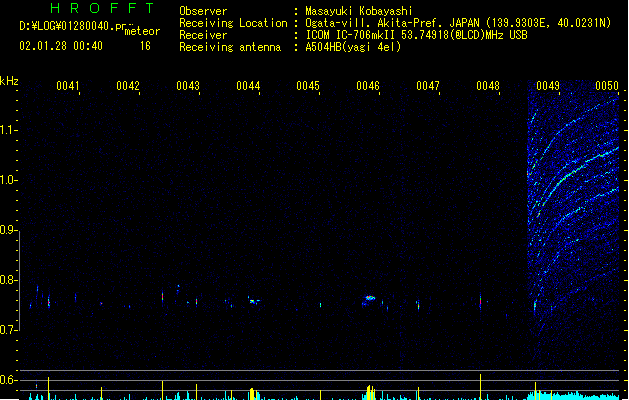Viewport: 629px width, 400px height.
Task: Click the 0.6 kHz axis label
Action: pos(8,380)
